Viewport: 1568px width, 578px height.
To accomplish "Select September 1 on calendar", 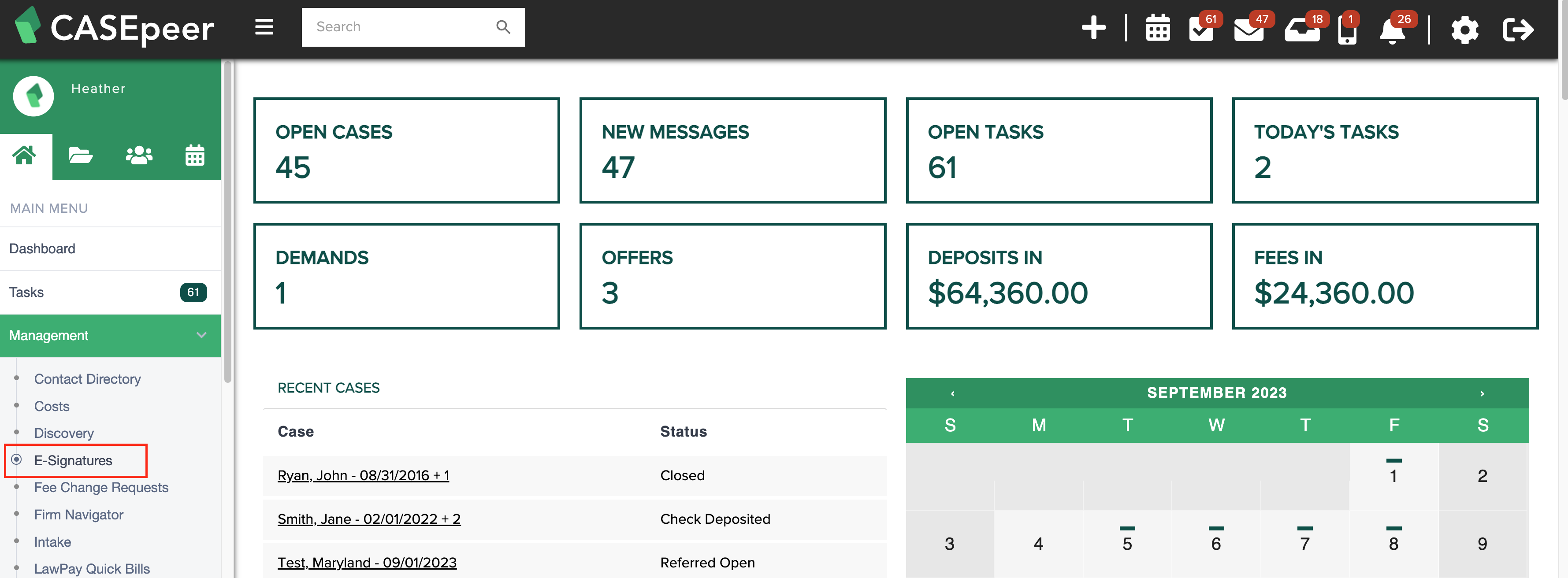I will 1394,476.
